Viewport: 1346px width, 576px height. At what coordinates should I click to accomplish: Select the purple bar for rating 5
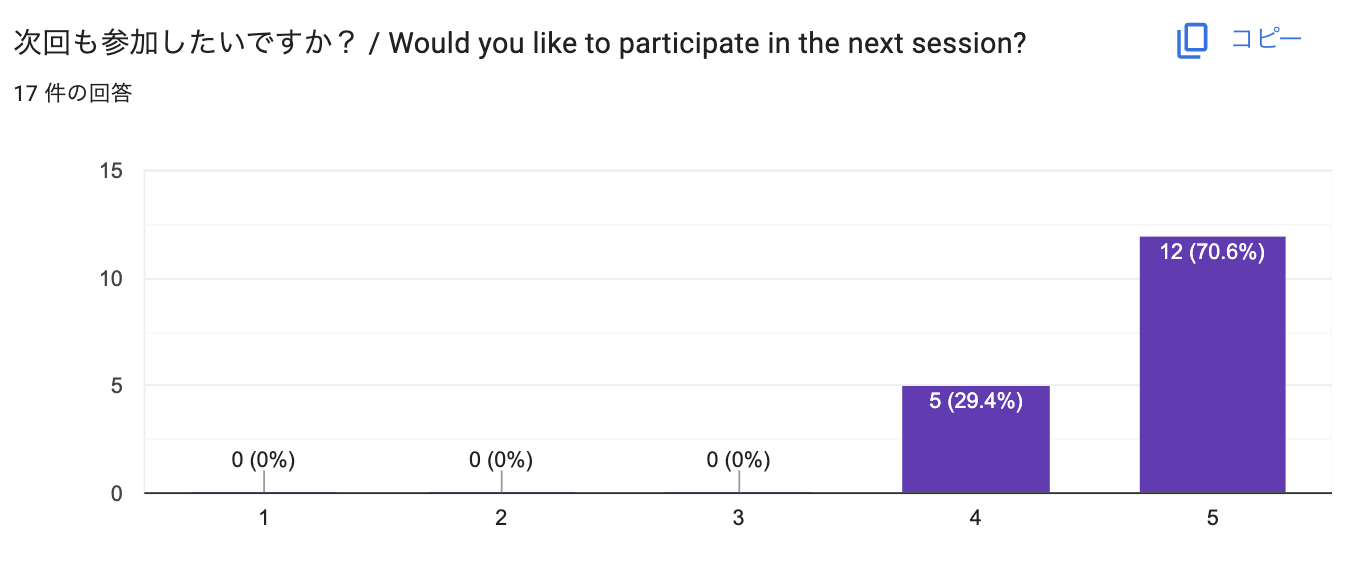click(1211, 370)
